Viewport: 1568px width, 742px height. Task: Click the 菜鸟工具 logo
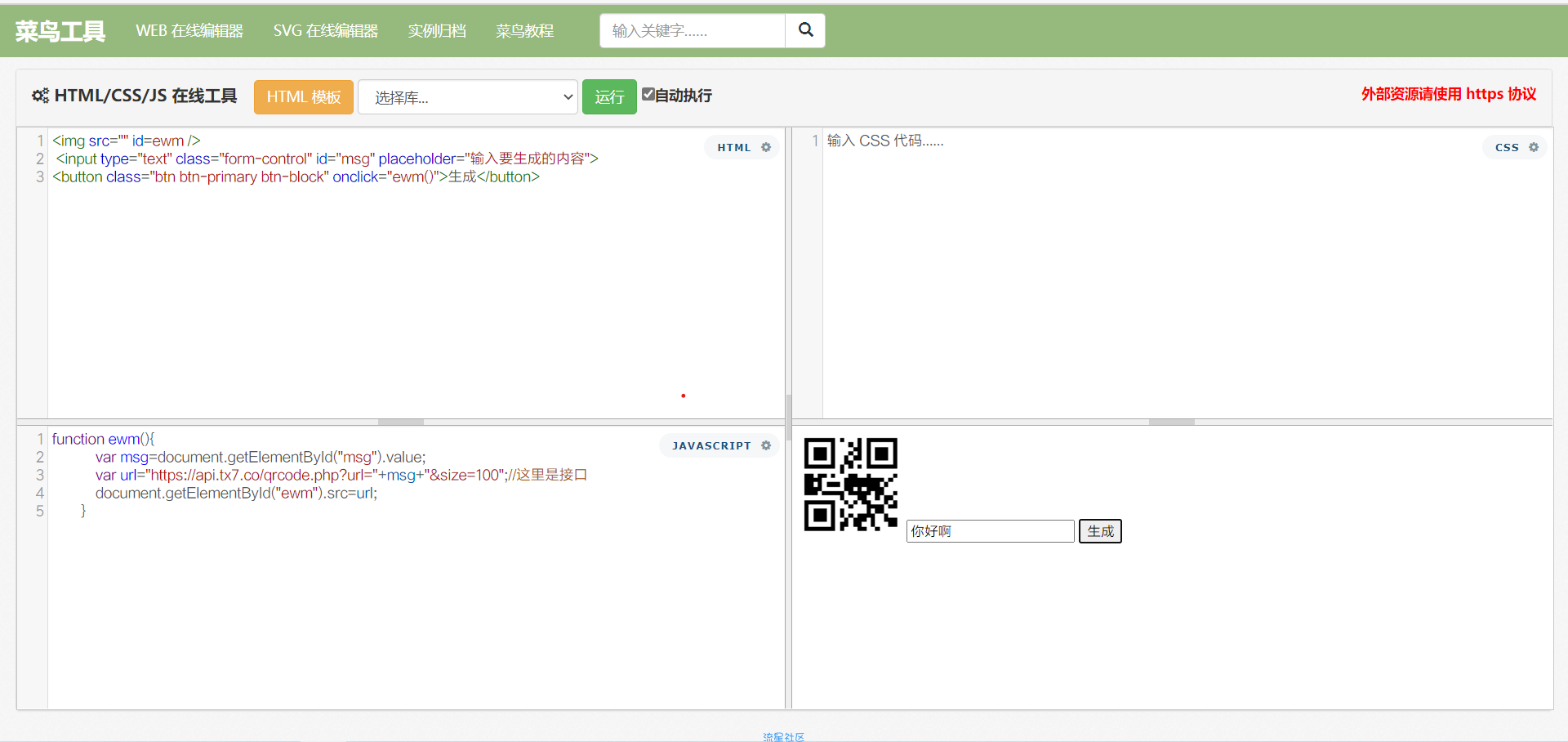coord(60,31)
